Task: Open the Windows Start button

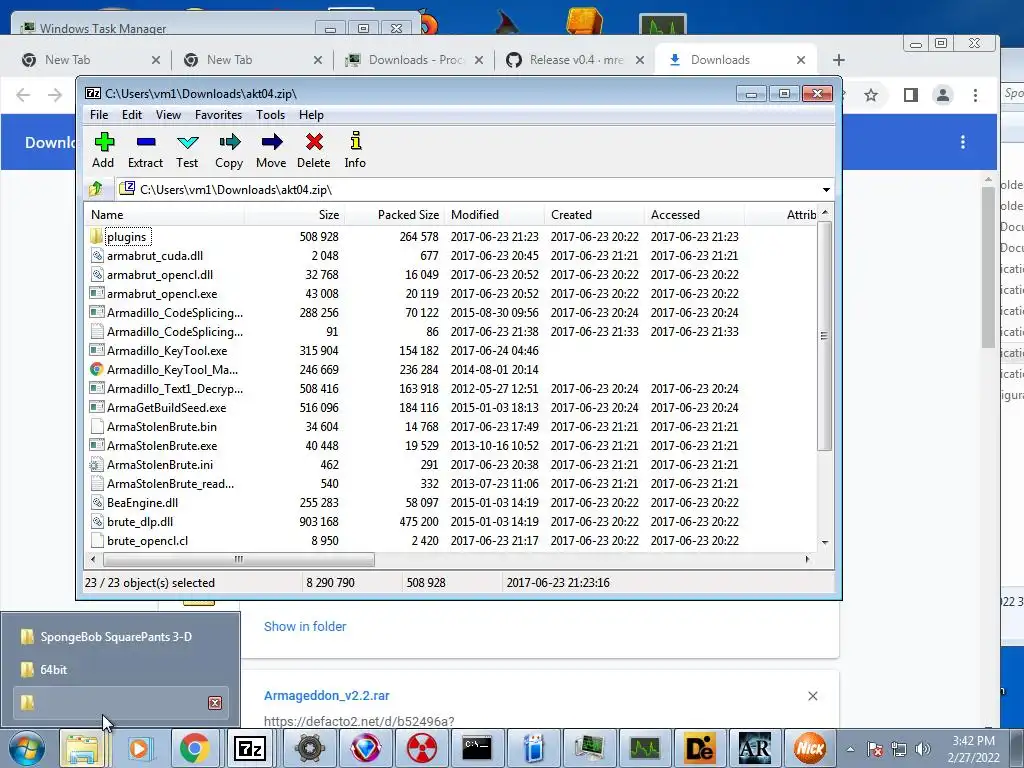Action: 27,748
